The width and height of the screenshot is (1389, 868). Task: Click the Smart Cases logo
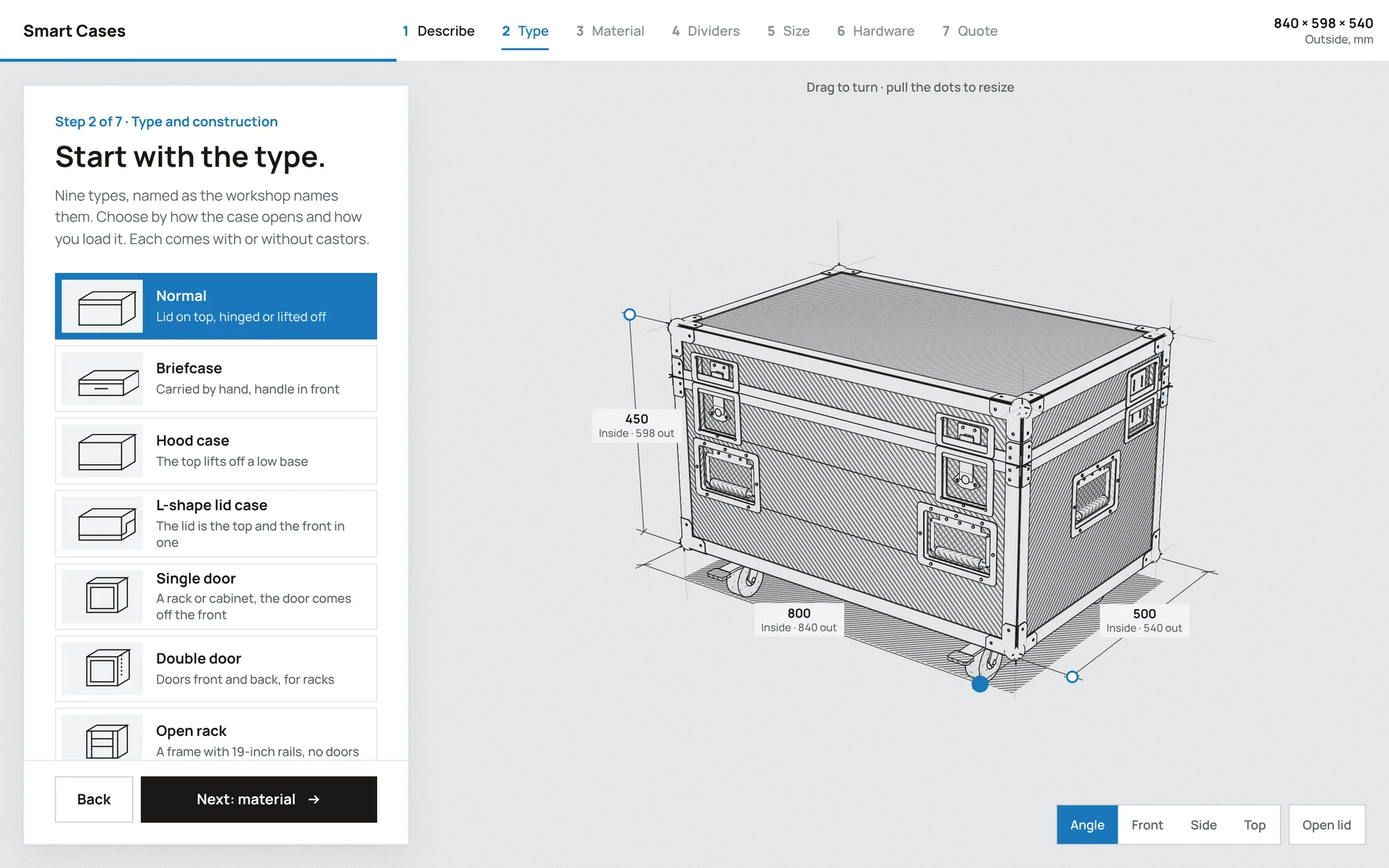74,31
